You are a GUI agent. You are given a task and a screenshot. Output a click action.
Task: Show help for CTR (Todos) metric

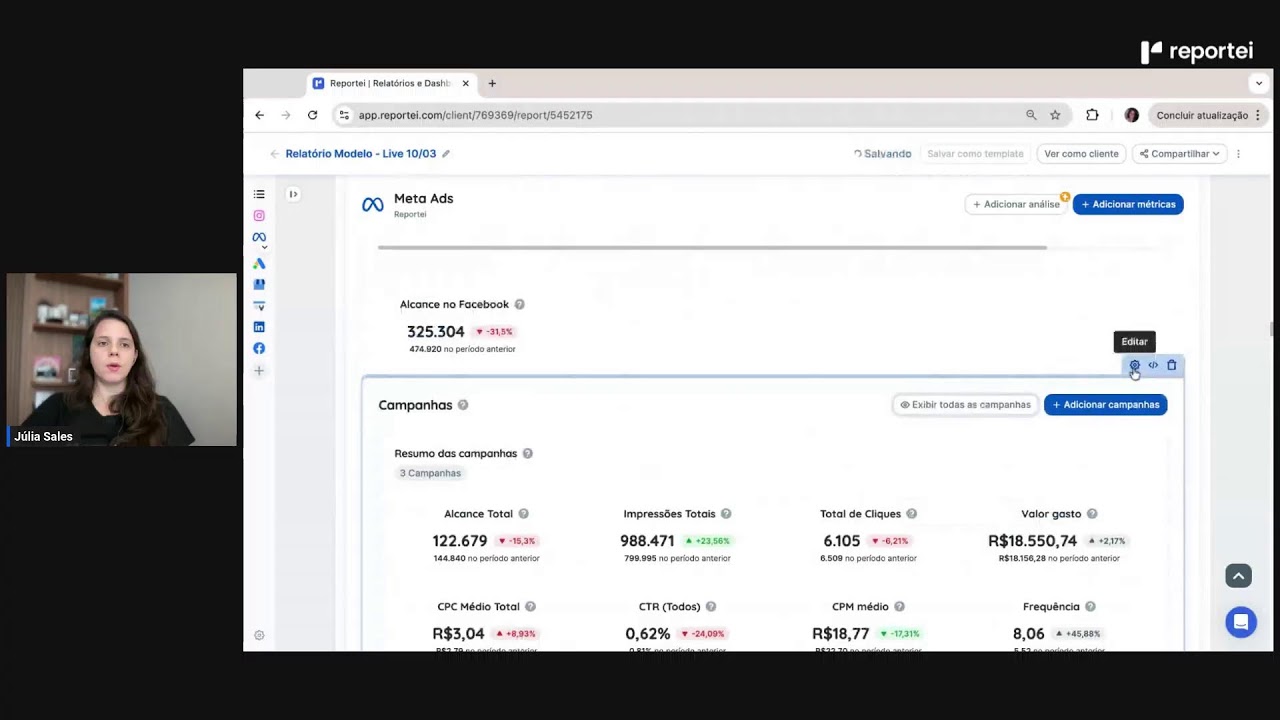711,607
